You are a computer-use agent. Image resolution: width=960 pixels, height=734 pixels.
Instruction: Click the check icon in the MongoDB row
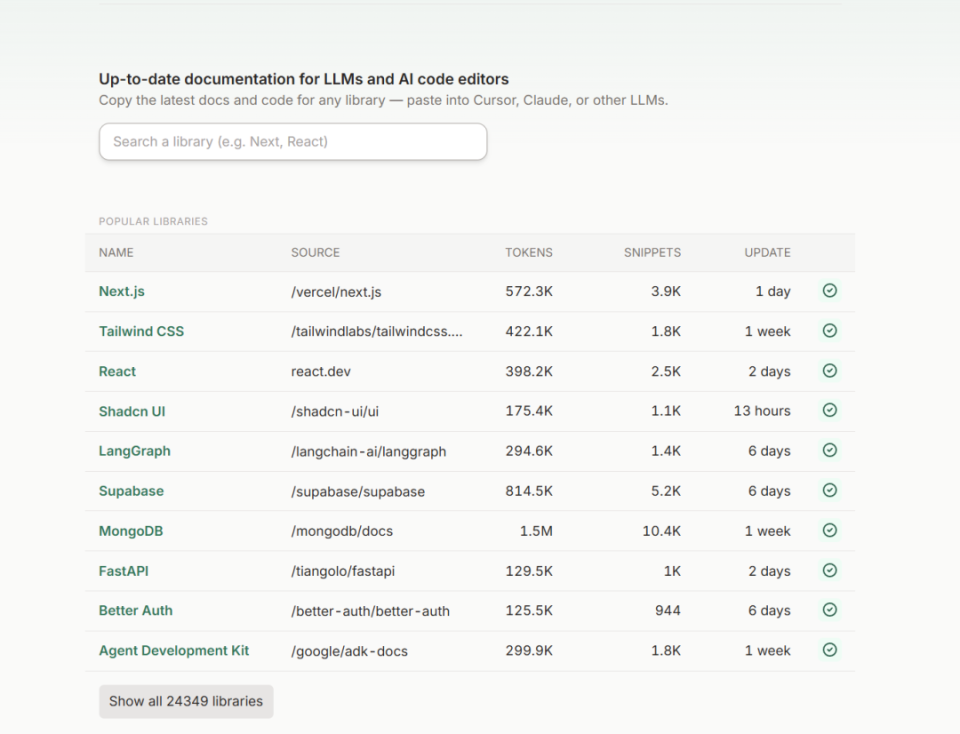pos(830,530)
